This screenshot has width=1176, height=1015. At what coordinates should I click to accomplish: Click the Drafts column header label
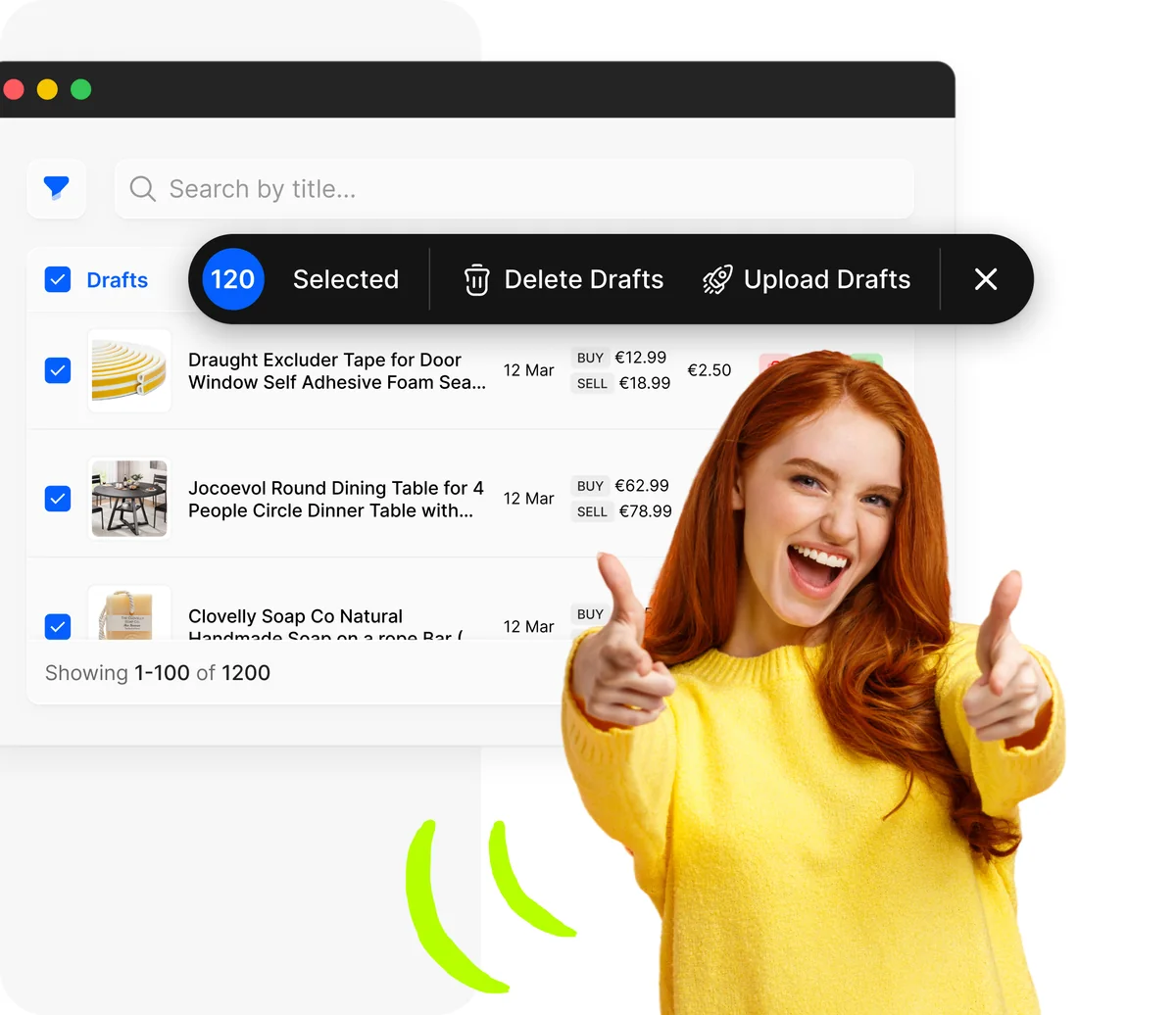pyautogui.click(x=118, y=280)
